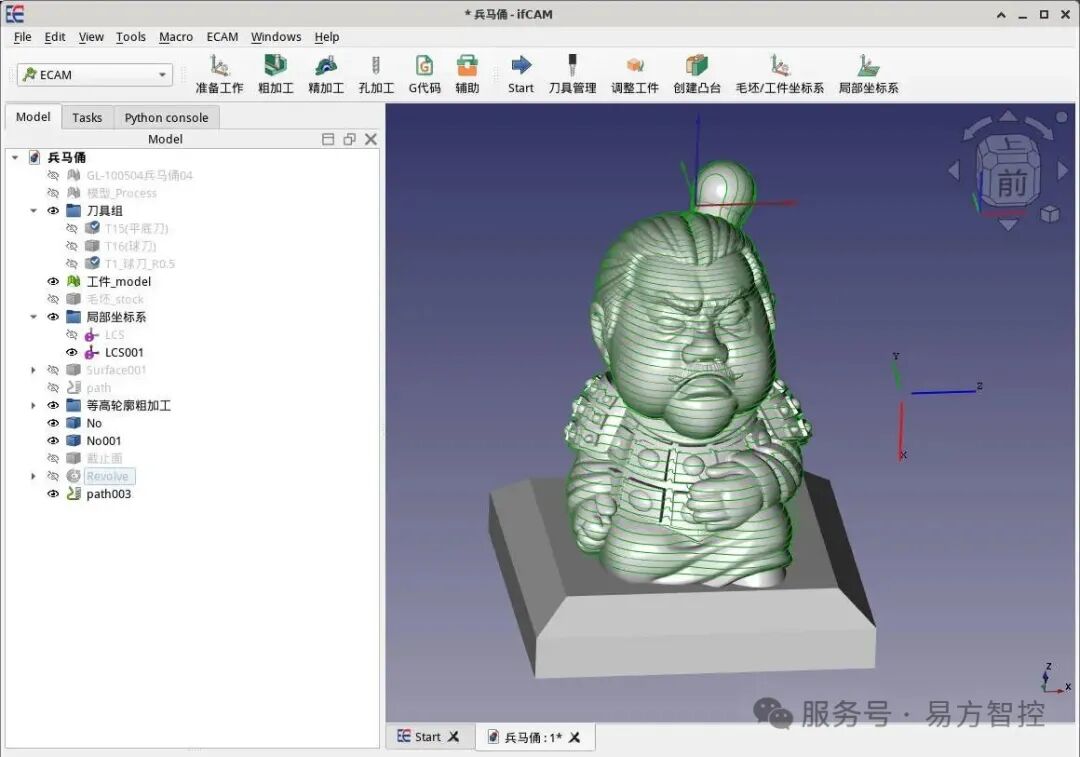Click the 创建凸台 create boss icon
Screen dimensions: 1080x757
[x=697, y=74]
